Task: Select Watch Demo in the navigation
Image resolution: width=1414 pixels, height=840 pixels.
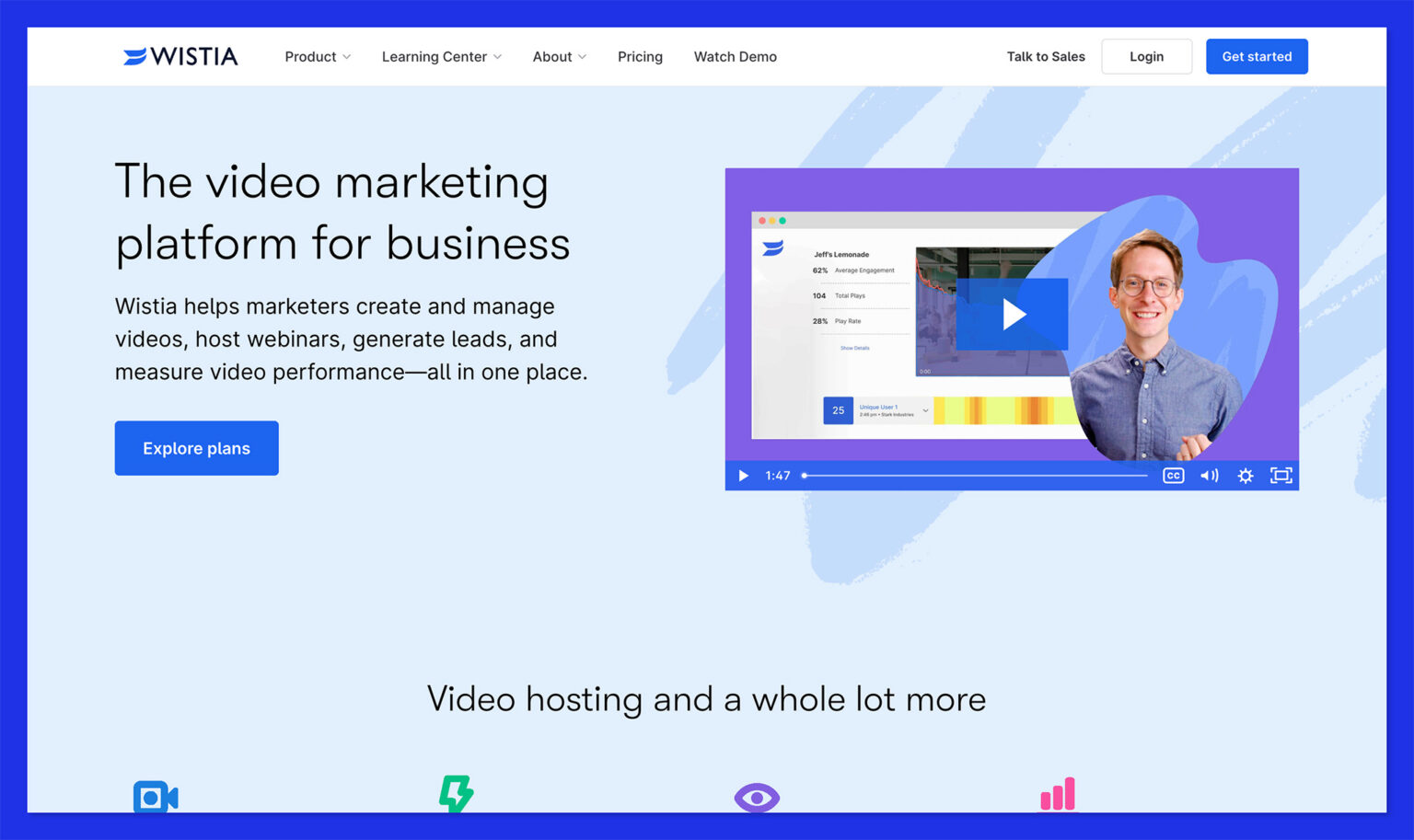Action: click(735, 56)
